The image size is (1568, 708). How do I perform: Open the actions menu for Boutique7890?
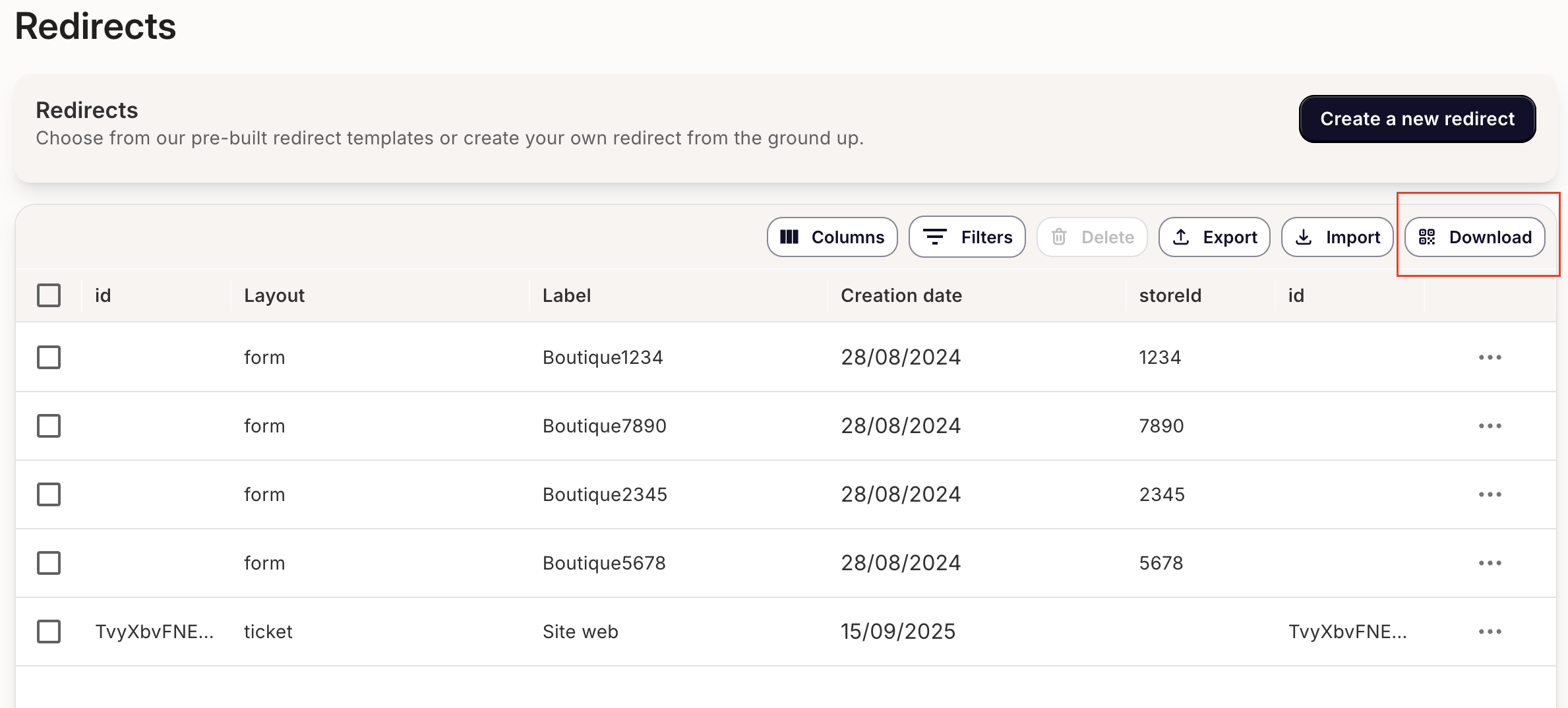[x=1490, y=425]
